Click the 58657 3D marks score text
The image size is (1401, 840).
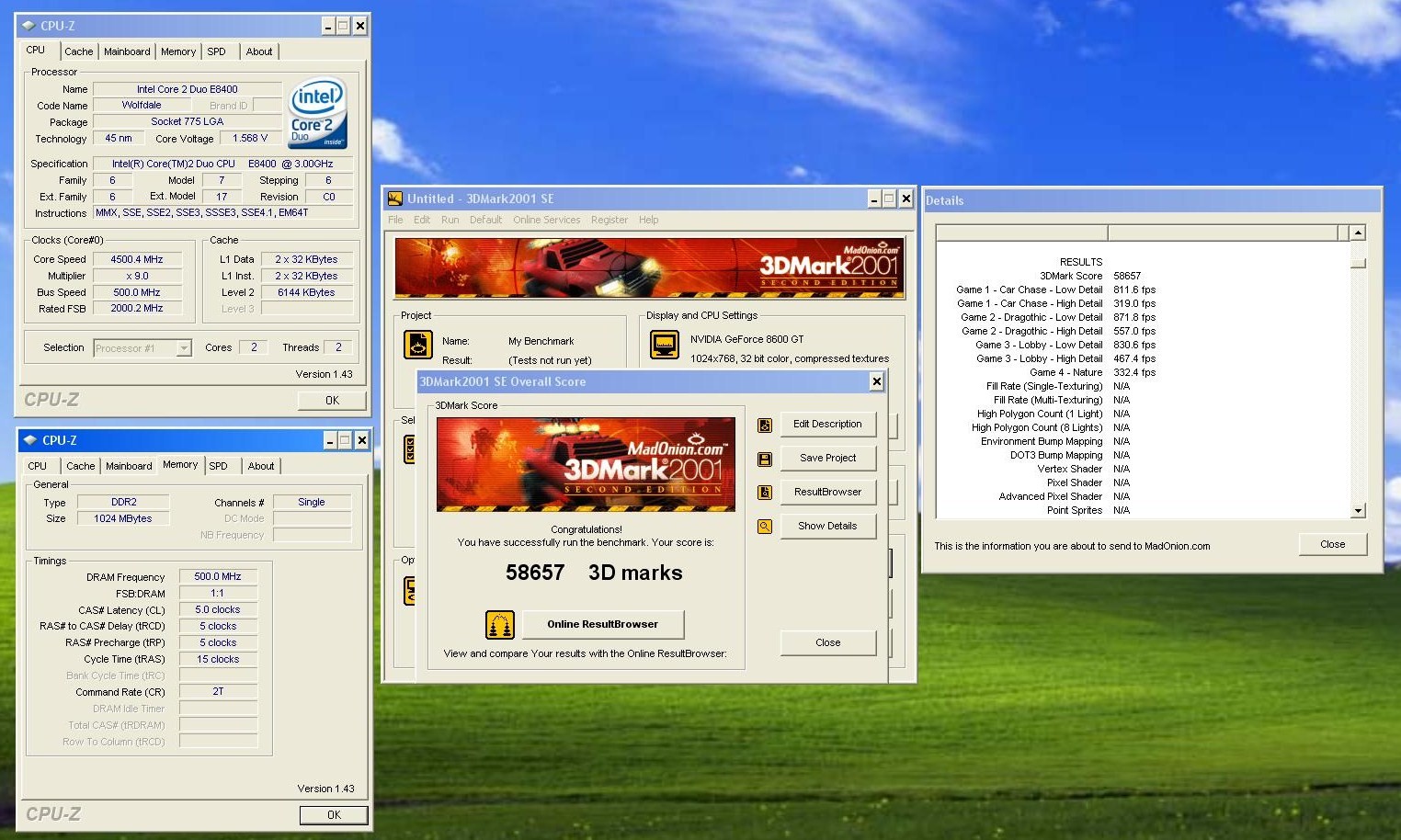[x=594, y=573]
